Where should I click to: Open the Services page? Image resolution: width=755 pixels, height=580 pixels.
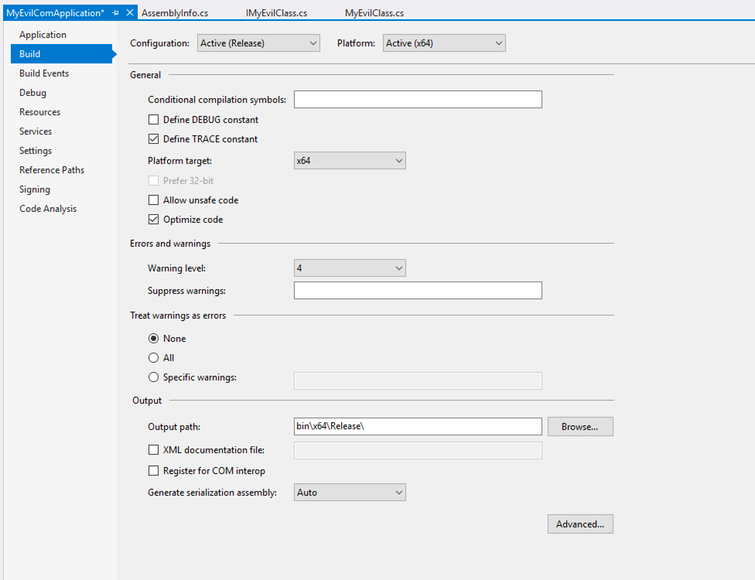35,131
